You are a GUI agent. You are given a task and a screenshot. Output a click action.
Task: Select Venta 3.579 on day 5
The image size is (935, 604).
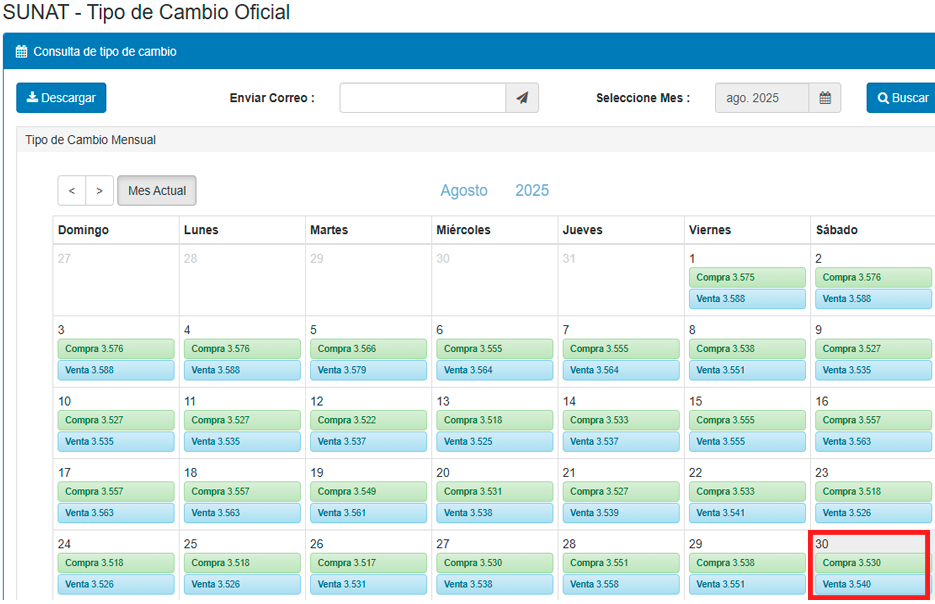click(x=369, y=370)
